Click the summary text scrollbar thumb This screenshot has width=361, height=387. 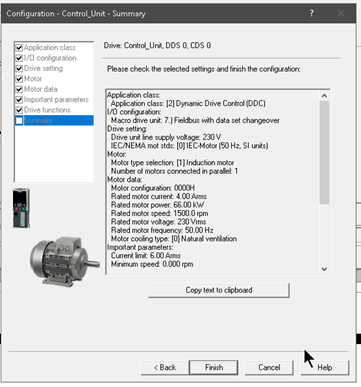(324, 152)
